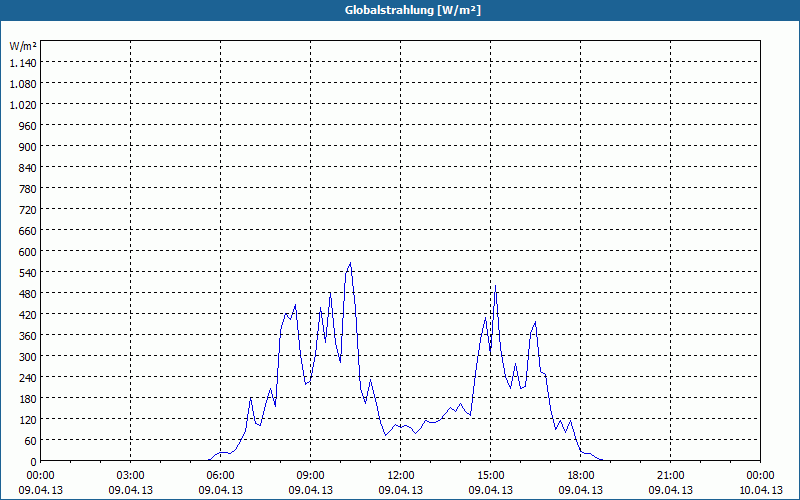
Task: Click the 10.04.13 date label
Action: coord(760,490)
